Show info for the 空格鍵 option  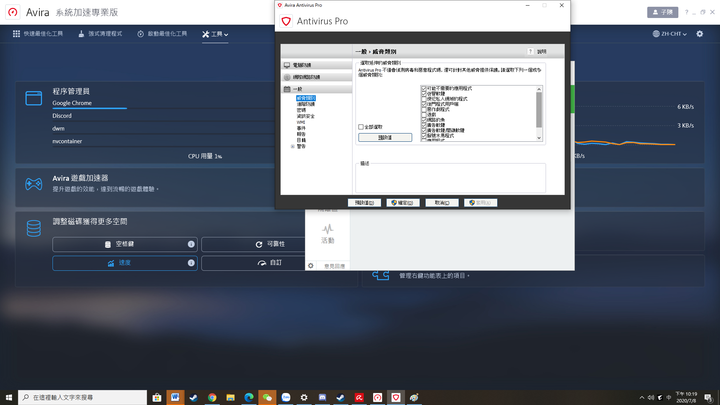click(191, 244)
